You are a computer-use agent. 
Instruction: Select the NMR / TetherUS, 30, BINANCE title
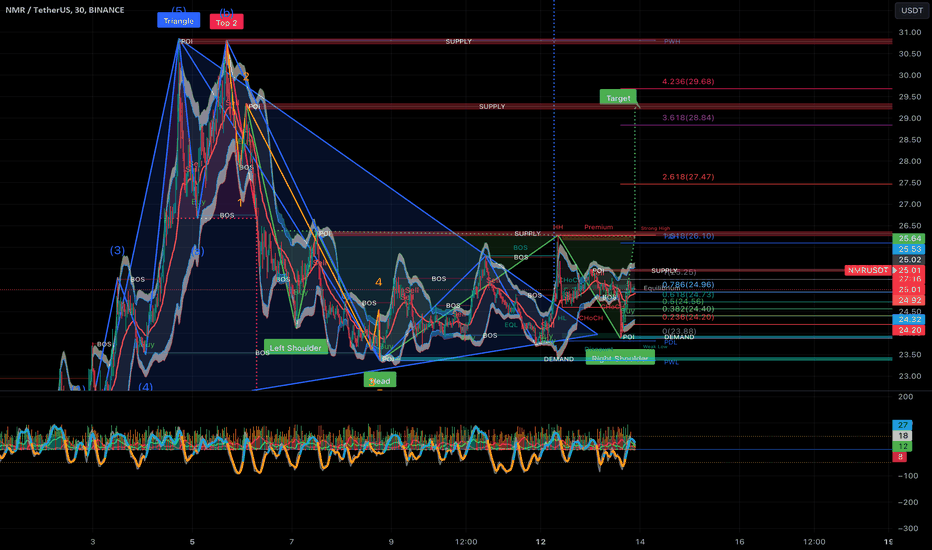[x=65, y=10]
